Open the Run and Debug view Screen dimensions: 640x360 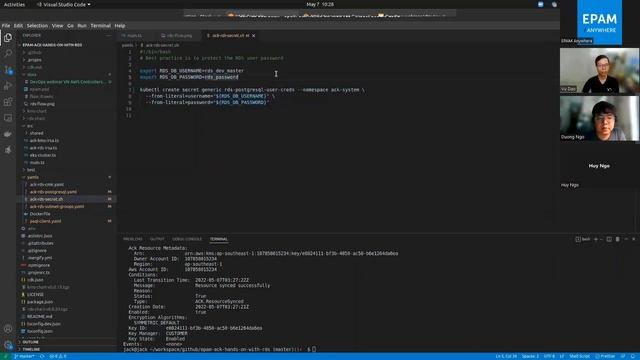coord(8,86)
